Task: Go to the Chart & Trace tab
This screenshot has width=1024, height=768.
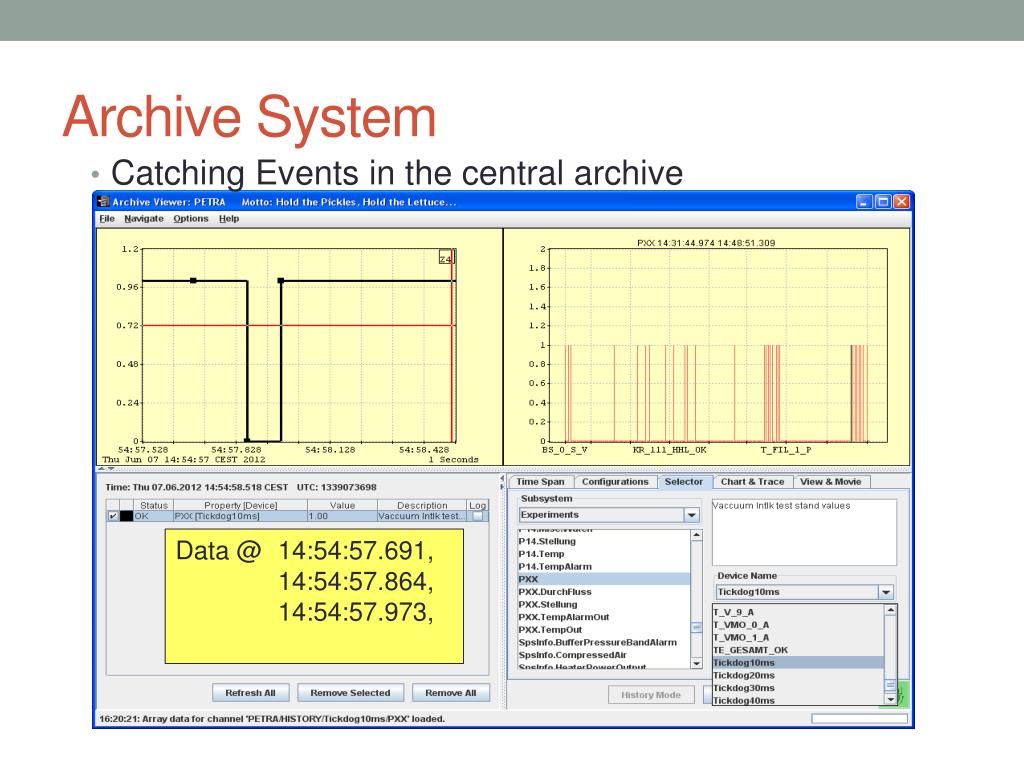Action: pos(752,482)
